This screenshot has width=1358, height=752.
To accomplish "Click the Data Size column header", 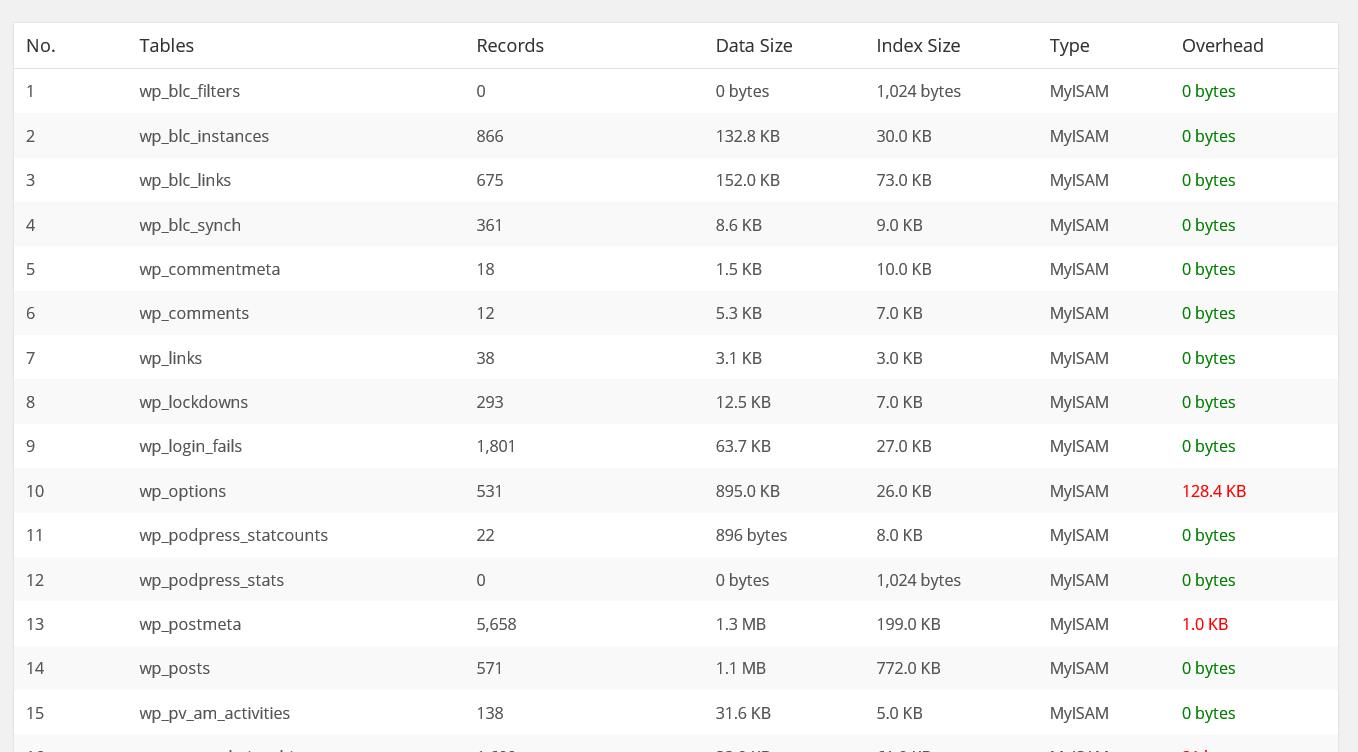I will (754, 46).
